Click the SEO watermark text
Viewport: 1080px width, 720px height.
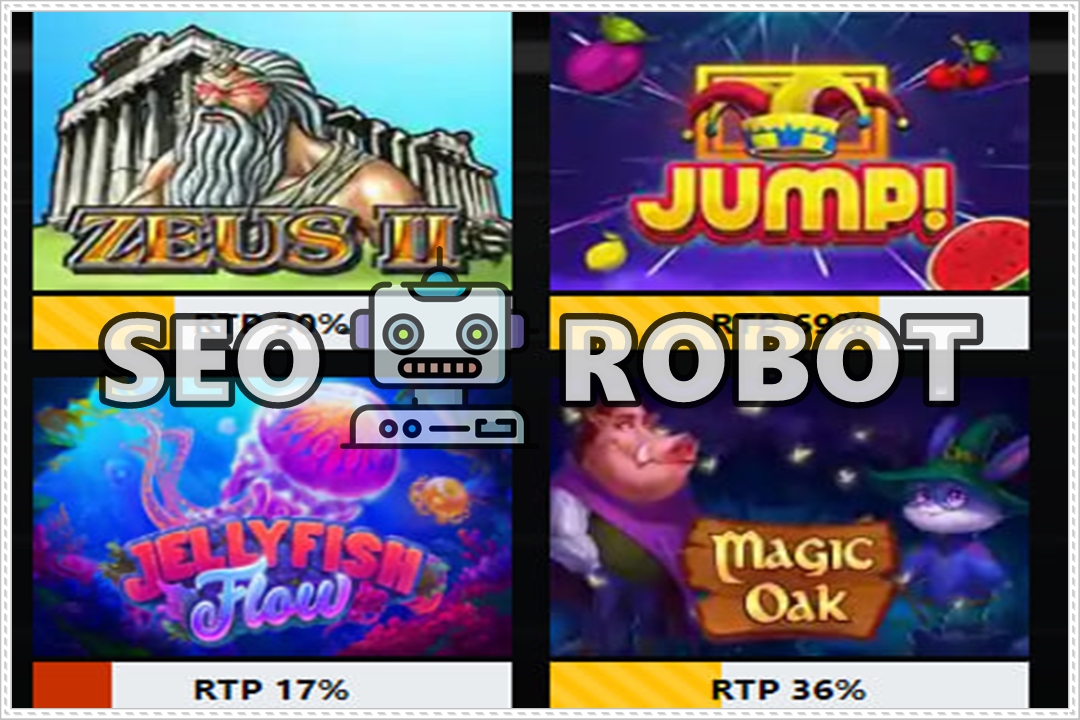pos(205,360)
